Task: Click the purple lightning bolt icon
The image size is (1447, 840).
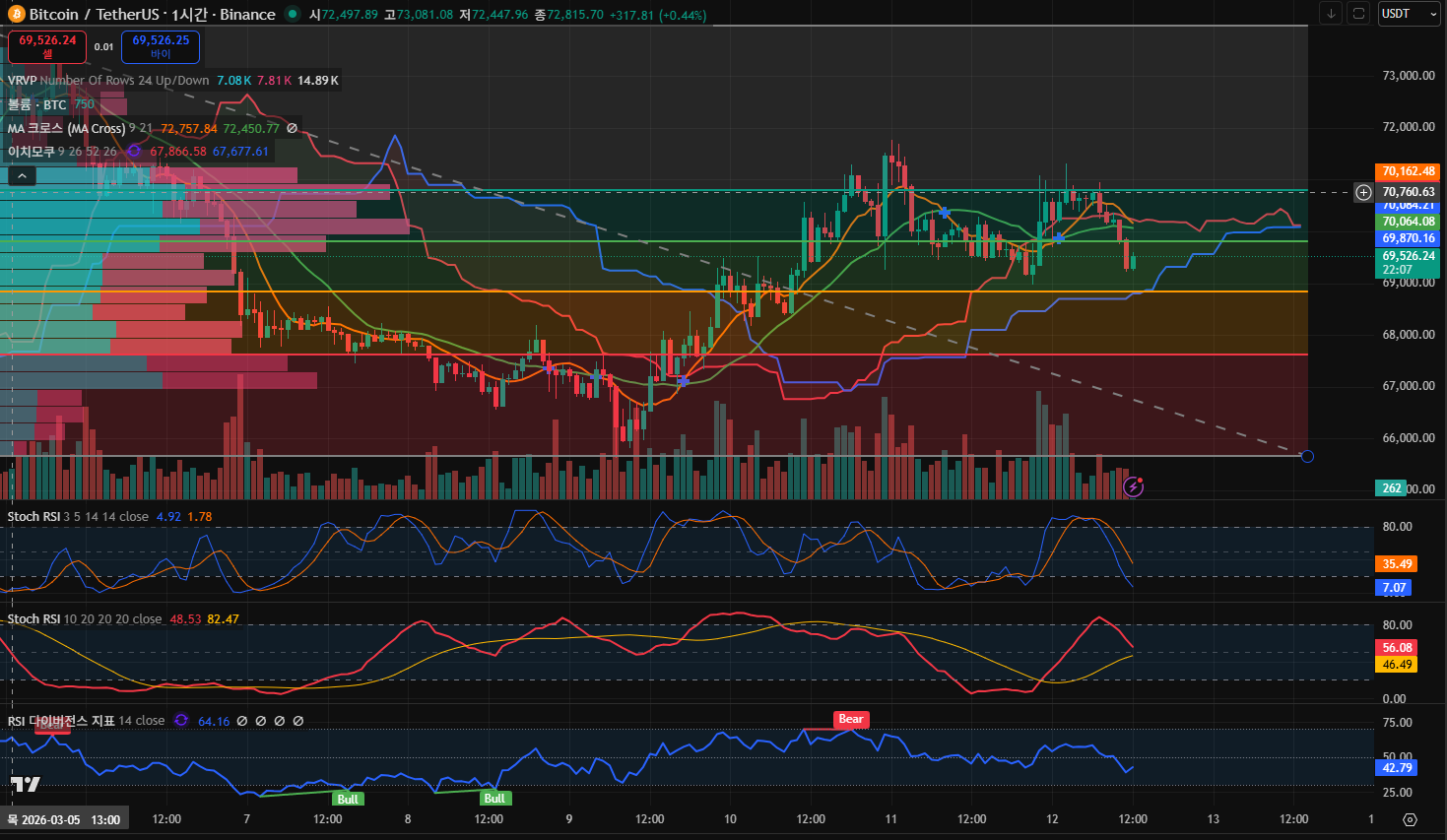Action: [1133, 486]
